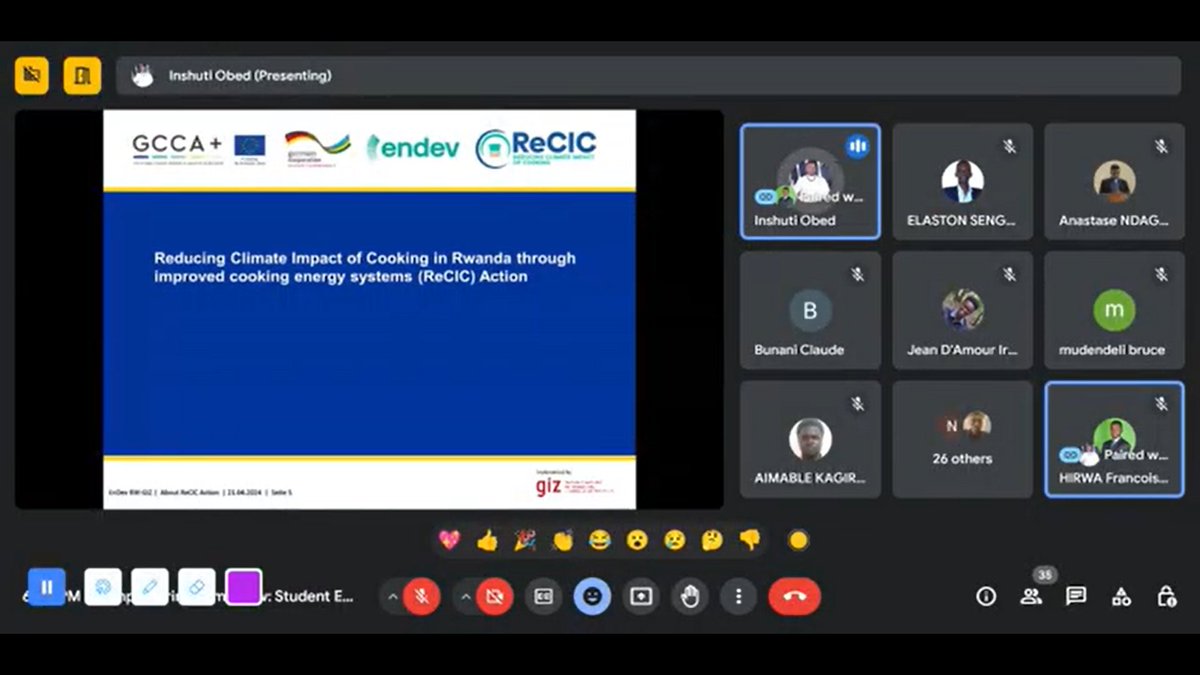Image resolution: width=1200 pixels, height=675 pixels.
Task: Unmute the red microphone button
Action: 422,596
